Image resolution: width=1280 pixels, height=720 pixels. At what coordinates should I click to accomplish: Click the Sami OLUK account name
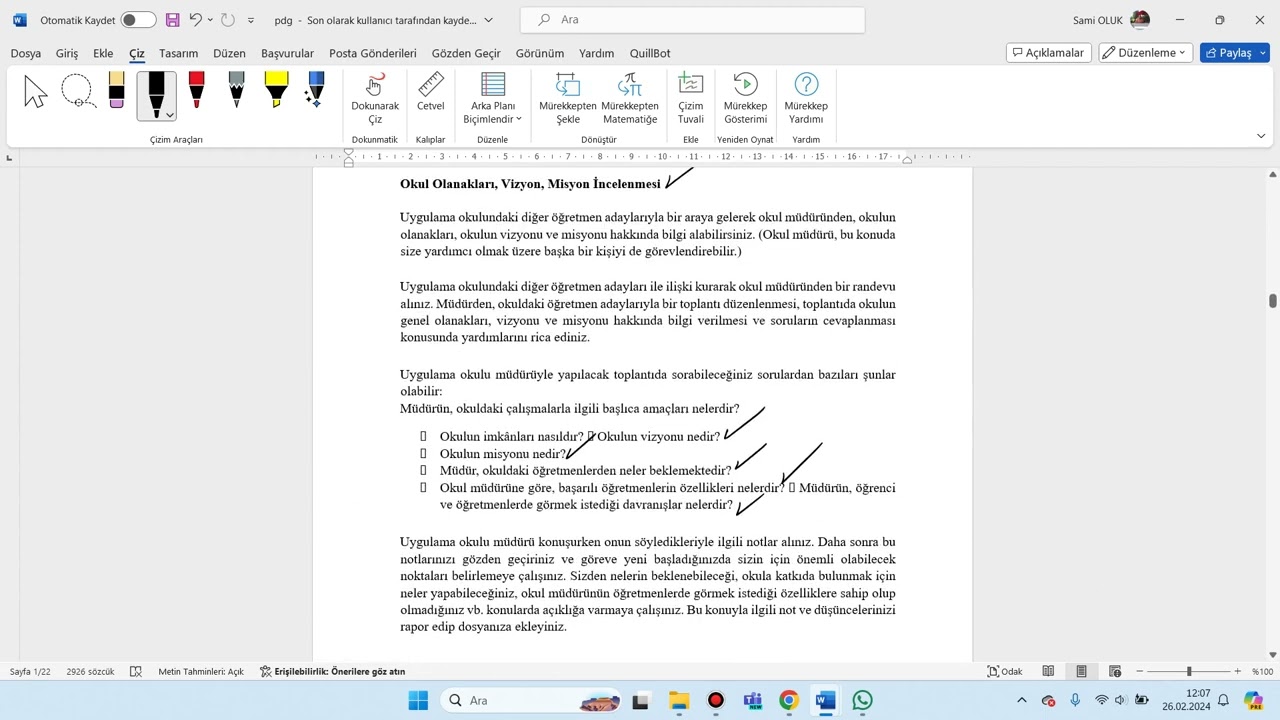(x=1097, y=20)
